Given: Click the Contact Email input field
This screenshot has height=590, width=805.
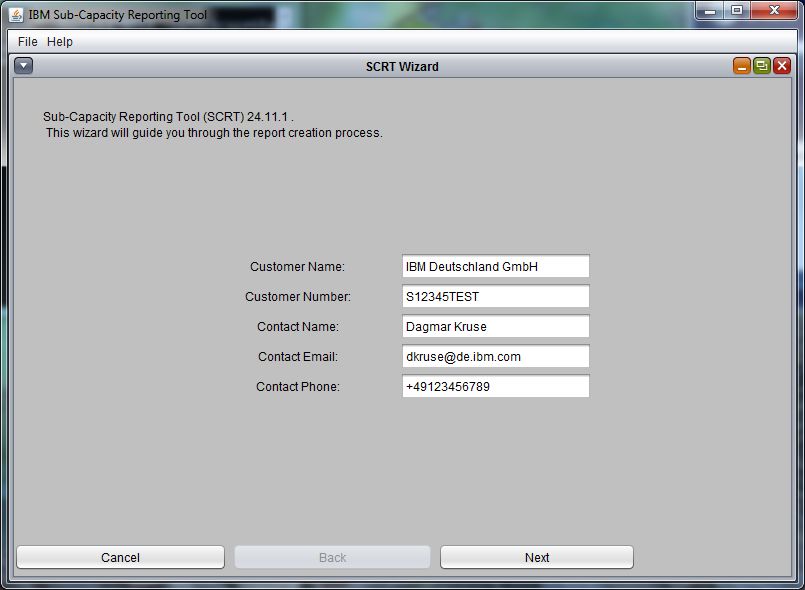Looking at the screenshot, I should 495,356.
